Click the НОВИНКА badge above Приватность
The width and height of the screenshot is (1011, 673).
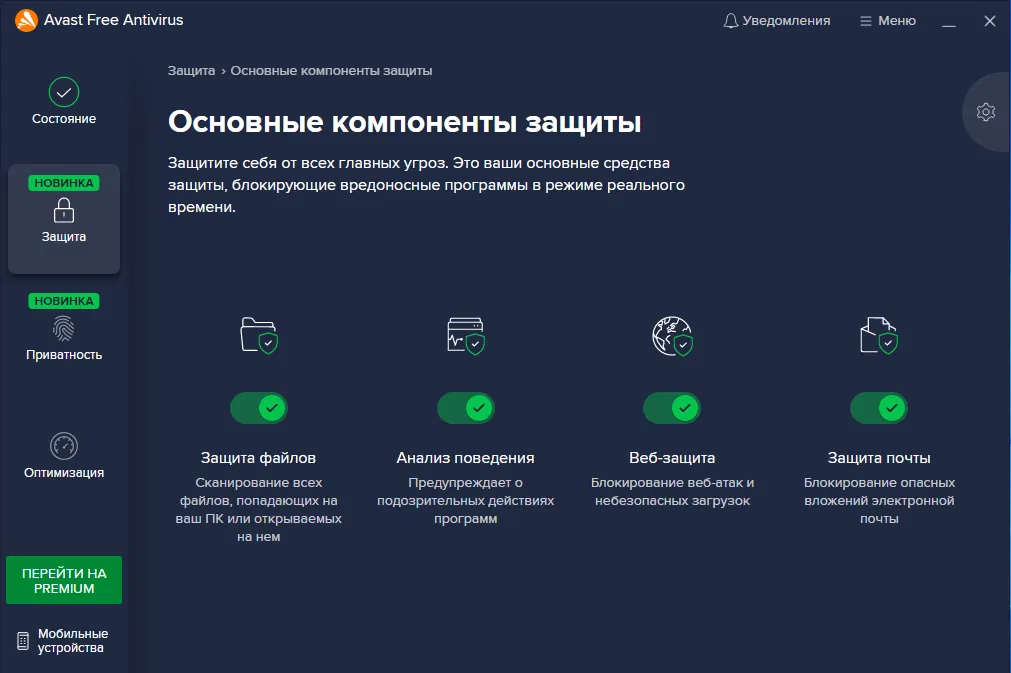[x=64, y=301]
